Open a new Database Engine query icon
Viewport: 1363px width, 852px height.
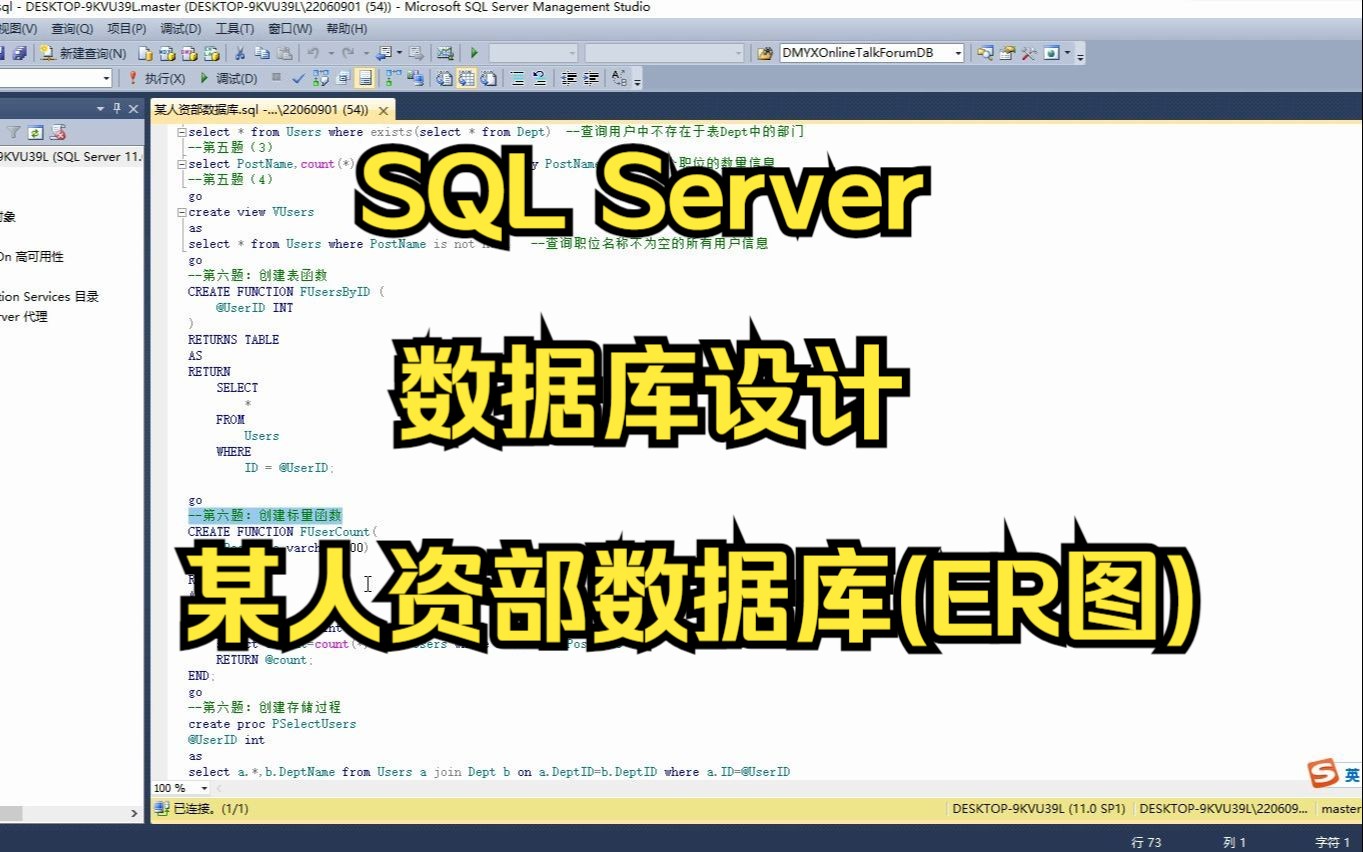(x=145, y=53)
